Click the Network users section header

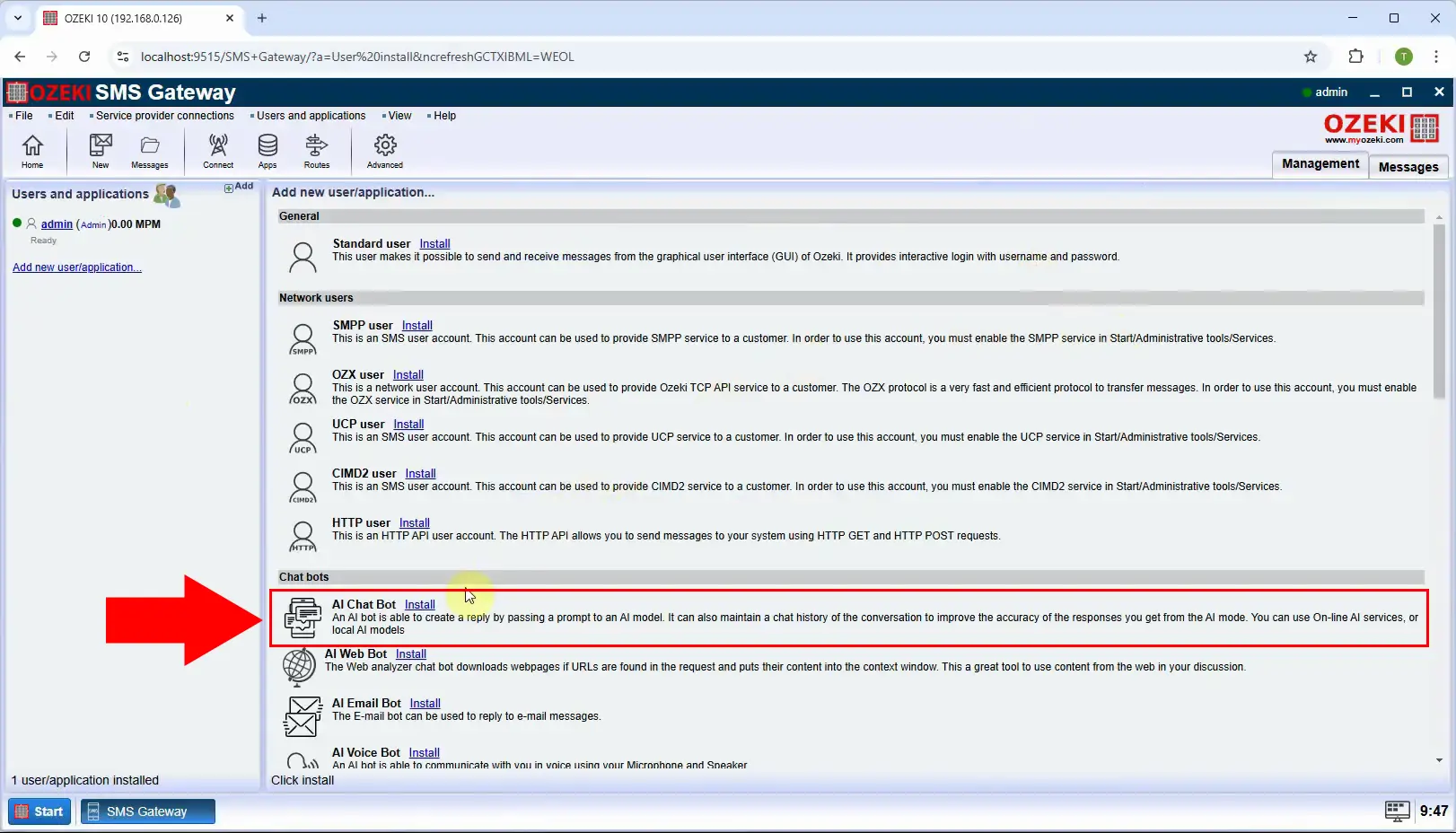(x=851, y=298)
